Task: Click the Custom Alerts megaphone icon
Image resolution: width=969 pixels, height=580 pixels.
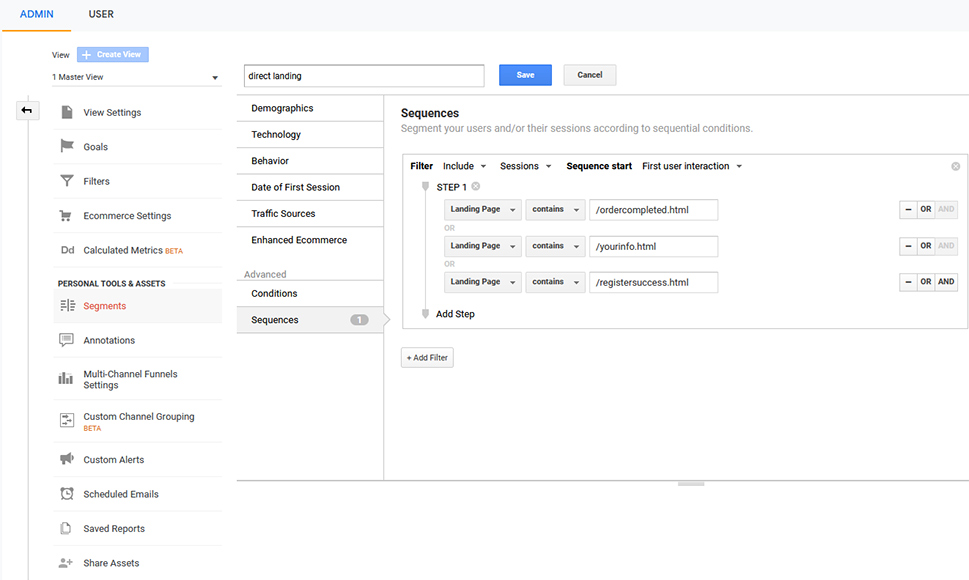Action: tap(67, 458)
